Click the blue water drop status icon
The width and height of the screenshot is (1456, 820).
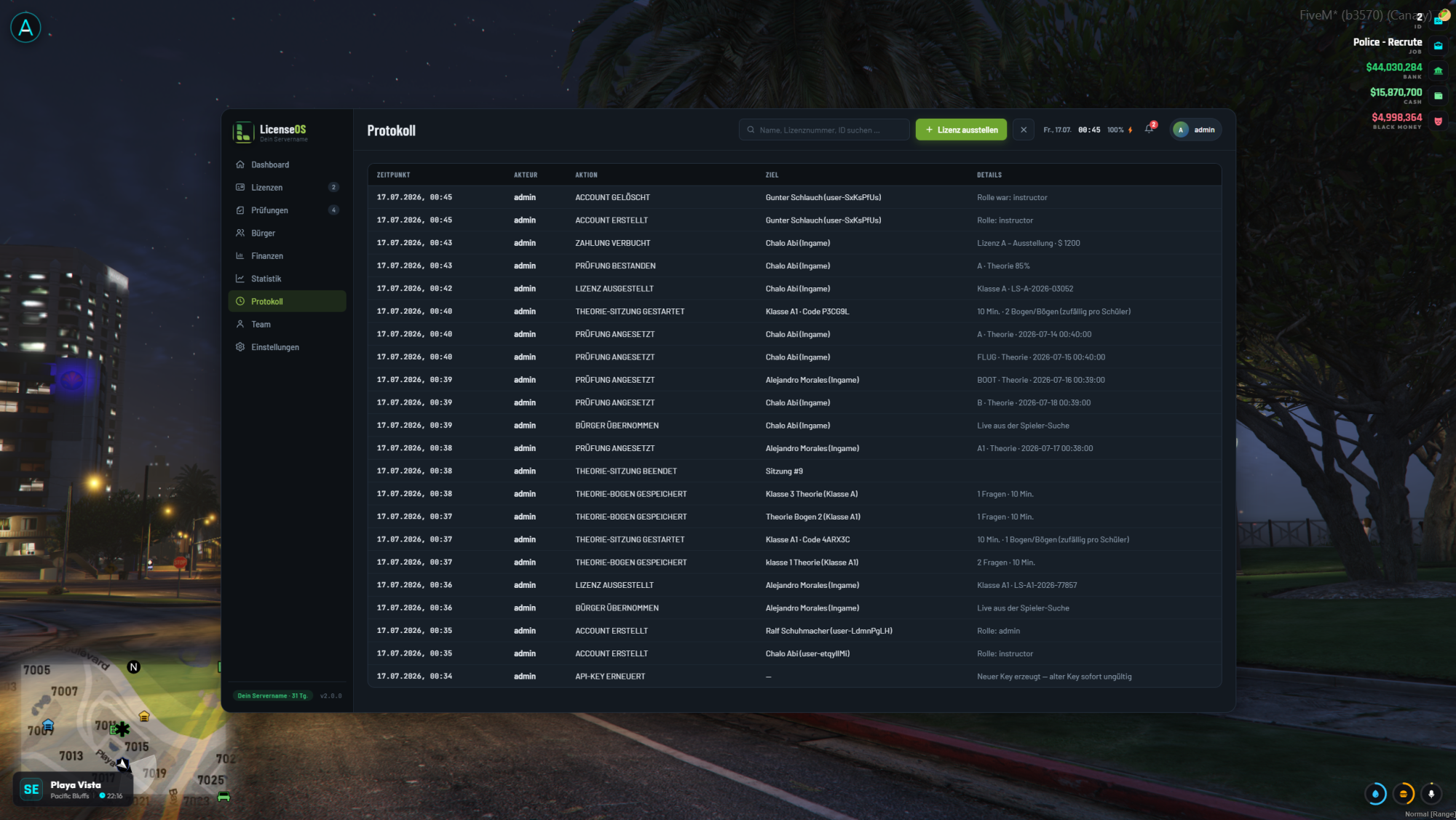pyautogui.click(x=1375, y=794)
